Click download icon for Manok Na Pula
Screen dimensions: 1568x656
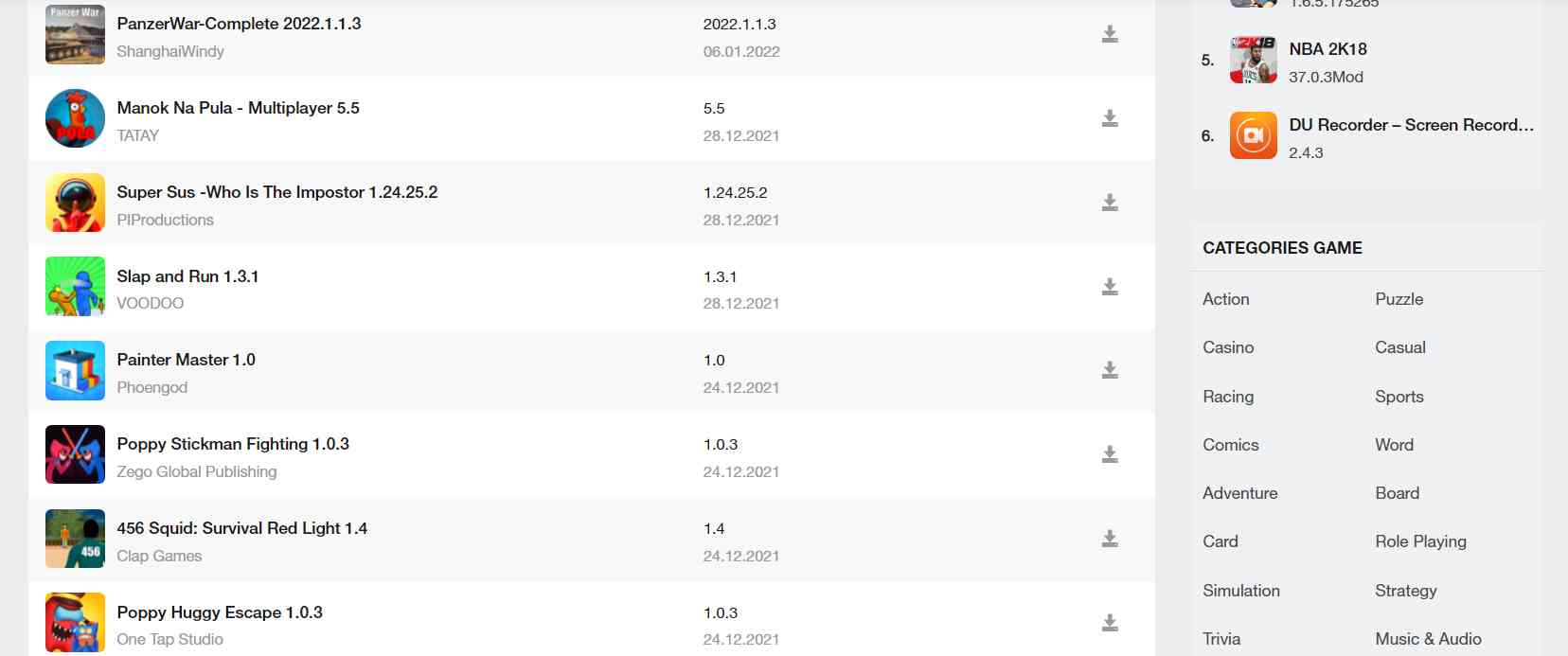[x=1110, y=119]
